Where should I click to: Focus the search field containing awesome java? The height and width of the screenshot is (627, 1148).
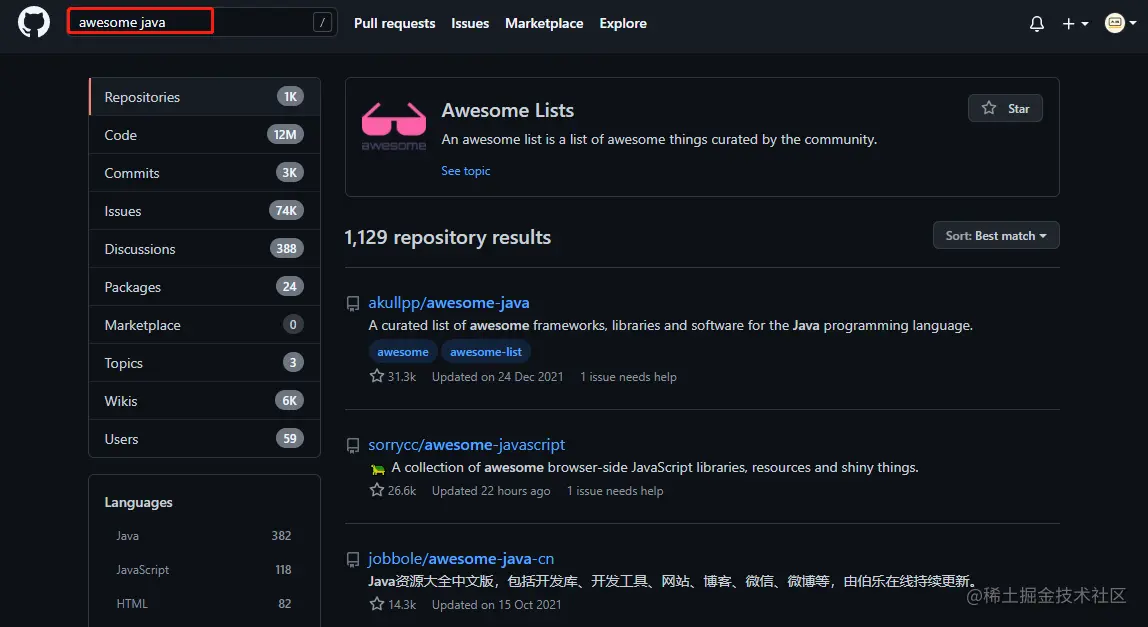point(201,22)
